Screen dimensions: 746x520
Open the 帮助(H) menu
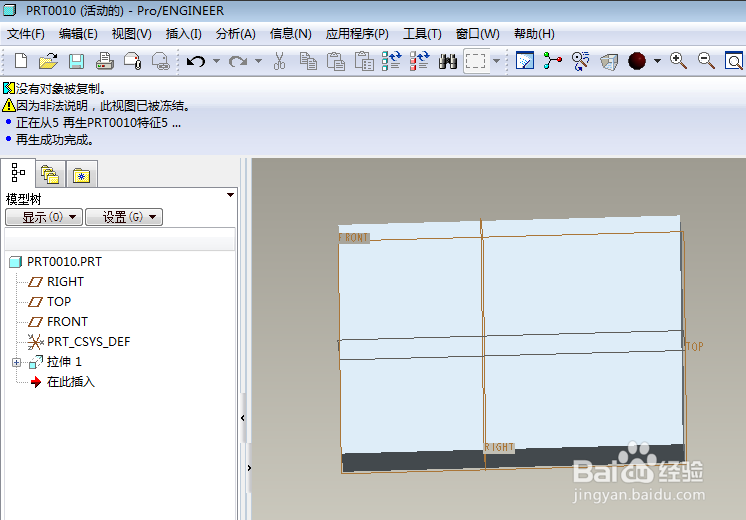(534, 34)
